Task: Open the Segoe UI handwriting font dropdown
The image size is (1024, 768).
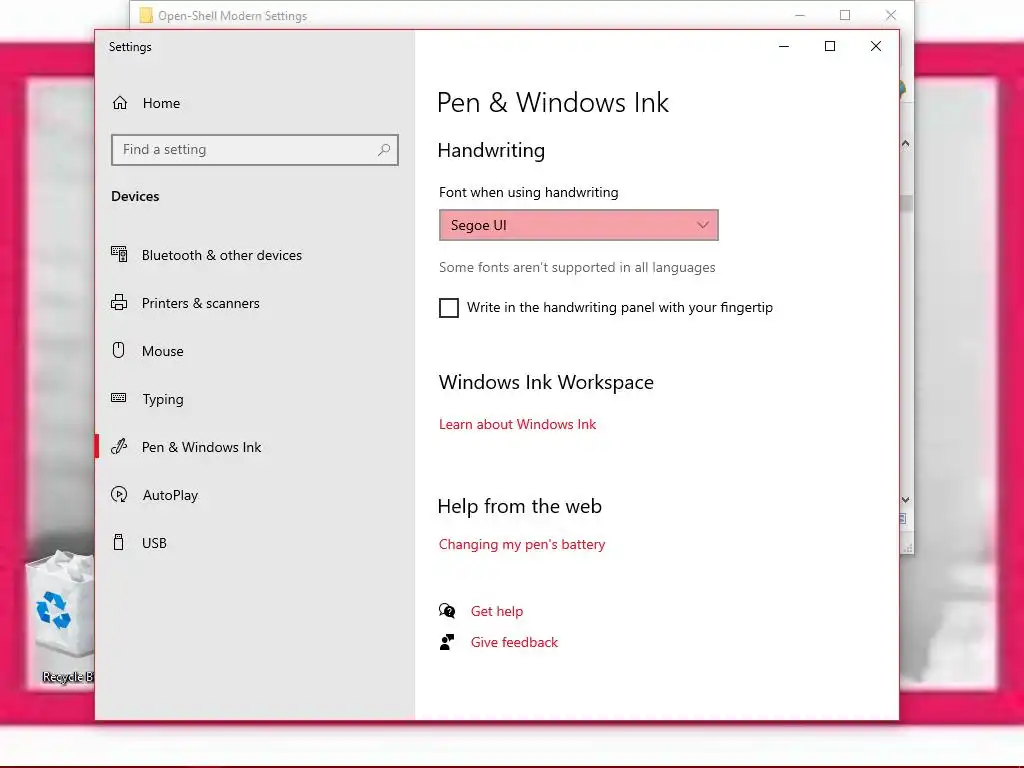Action: (x=579, y=225)
